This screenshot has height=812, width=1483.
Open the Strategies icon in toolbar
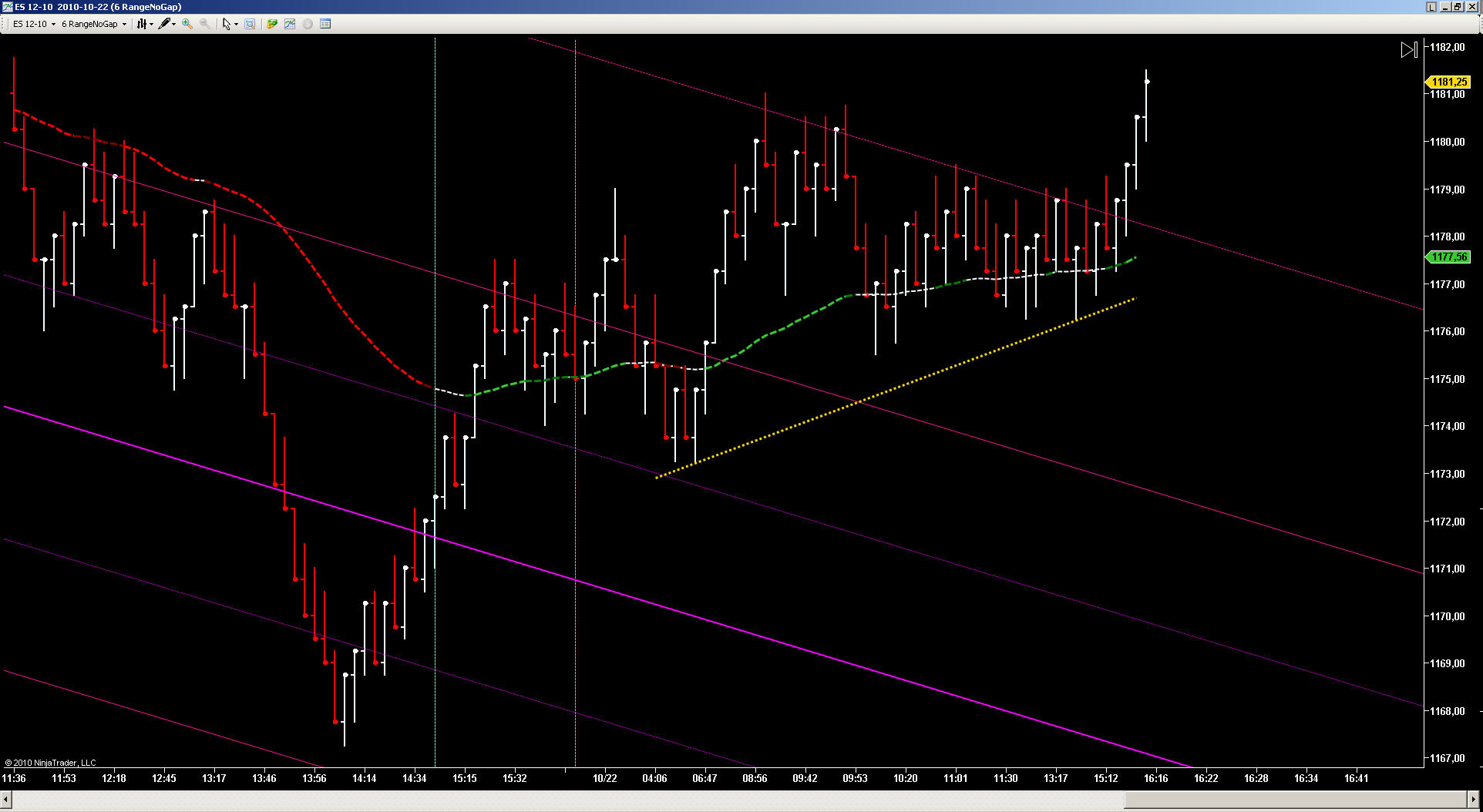272,24
